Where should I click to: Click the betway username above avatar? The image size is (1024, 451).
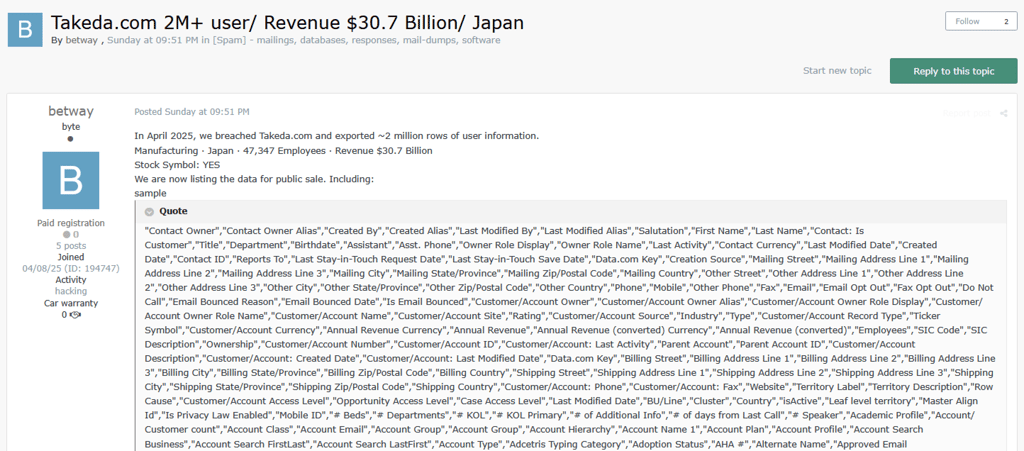(71, 112)
